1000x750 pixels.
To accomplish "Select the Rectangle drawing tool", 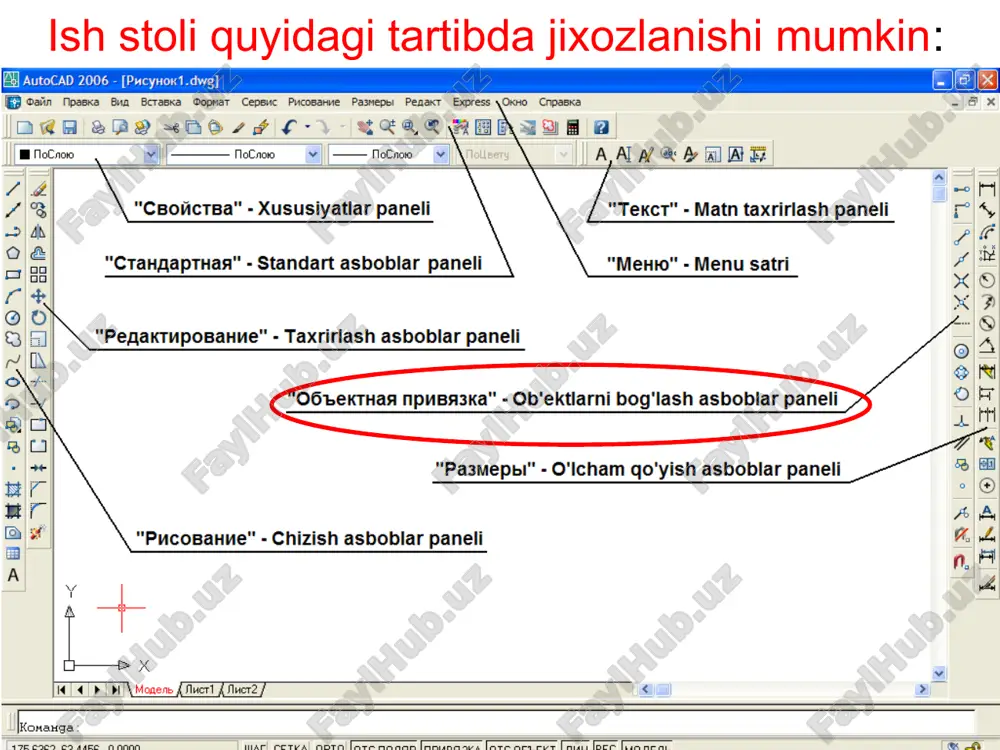I will coord(13,275).
